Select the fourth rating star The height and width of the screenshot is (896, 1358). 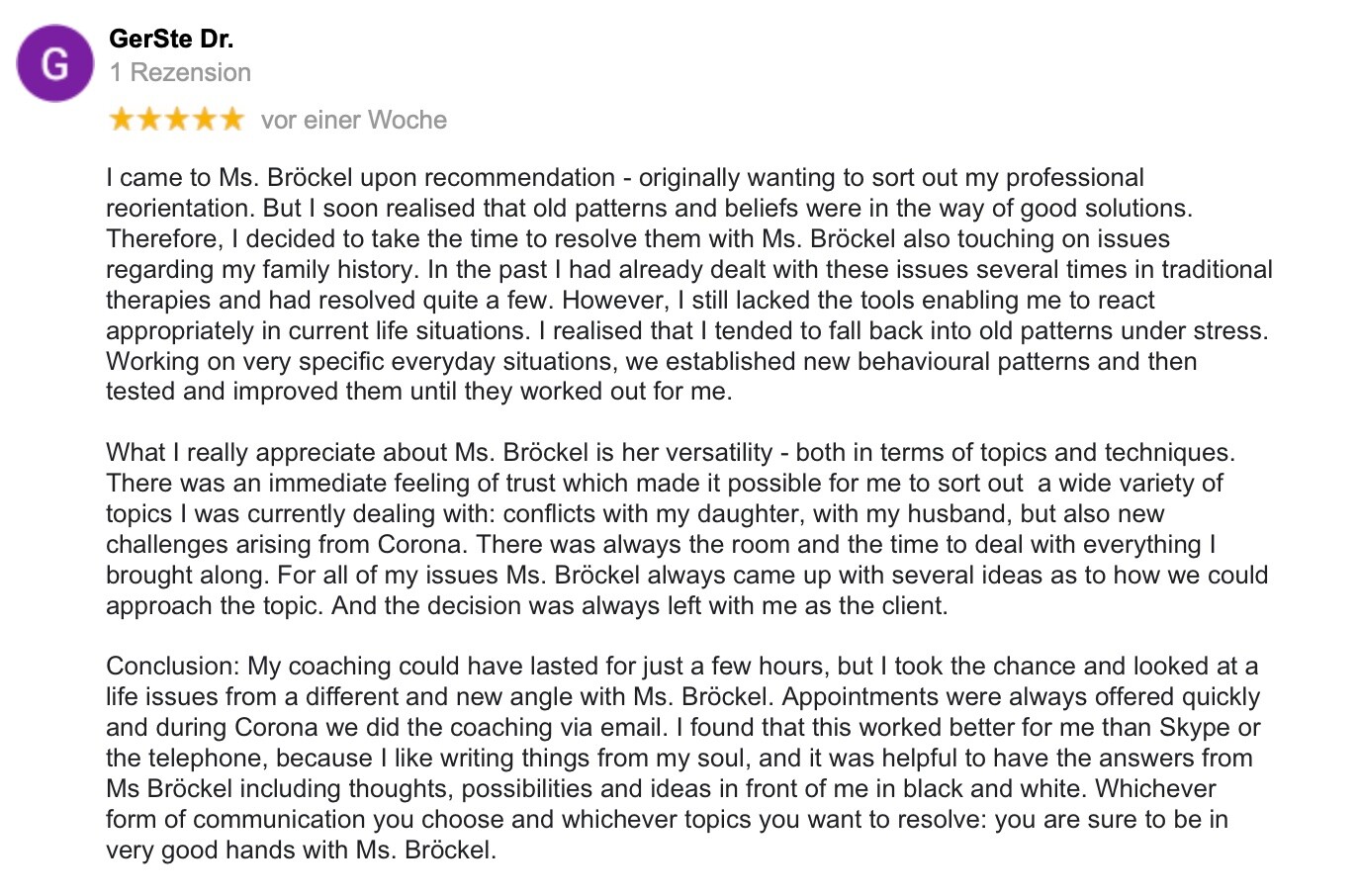pos(205,120)
